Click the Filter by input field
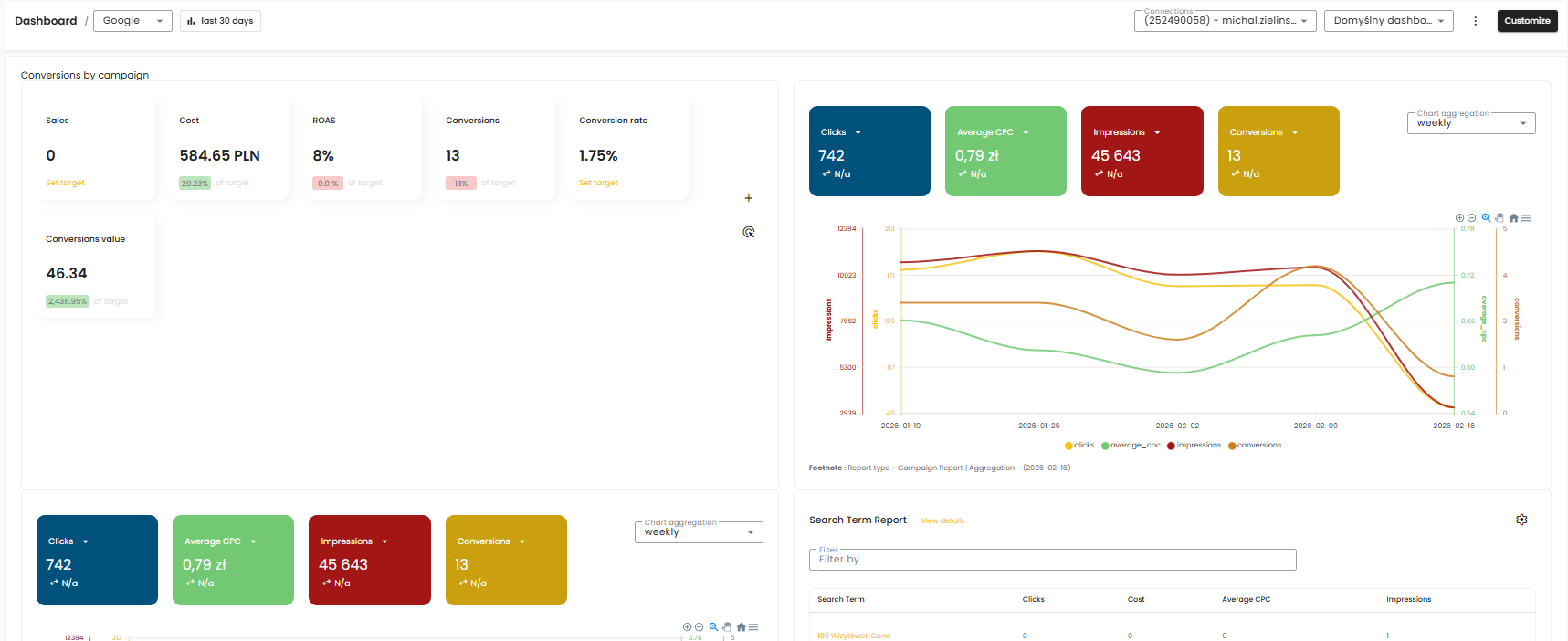 (1052, 560)
